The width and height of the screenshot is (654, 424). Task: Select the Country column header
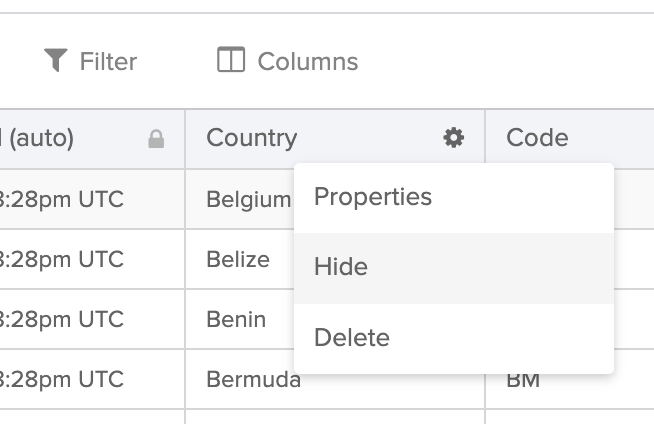pyautogui.click(x=252, y=138)
